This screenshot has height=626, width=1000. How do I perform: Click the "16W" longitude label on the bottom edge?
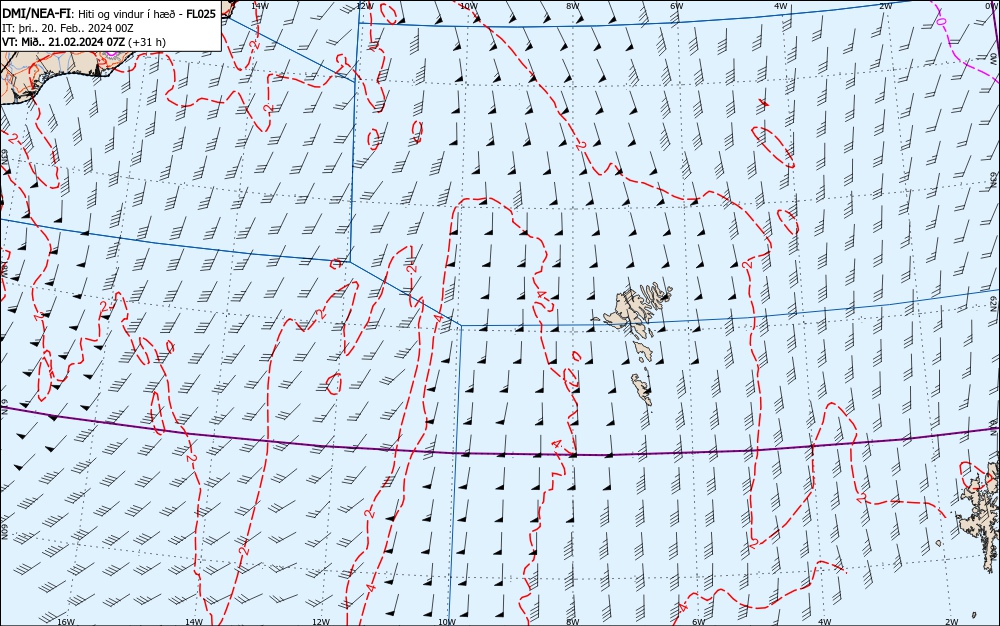point(66,622)
